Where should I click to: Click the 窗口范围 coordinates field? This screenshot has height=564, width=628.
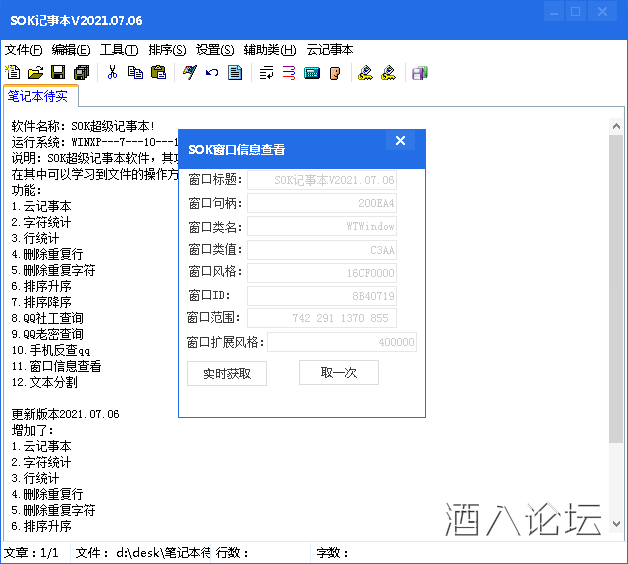point(322,318)
